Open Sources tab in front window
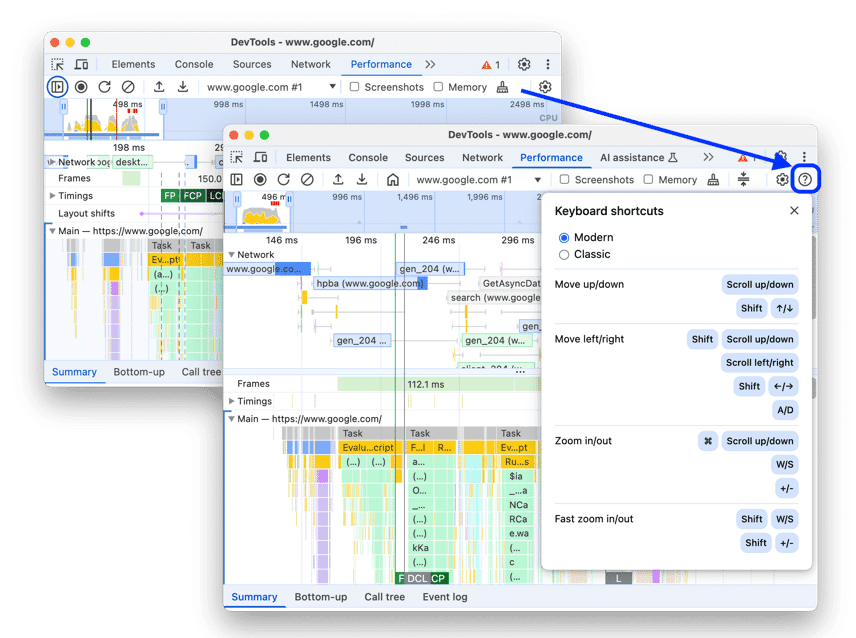Viewport: 856px width, 638px height. point(424,157)
